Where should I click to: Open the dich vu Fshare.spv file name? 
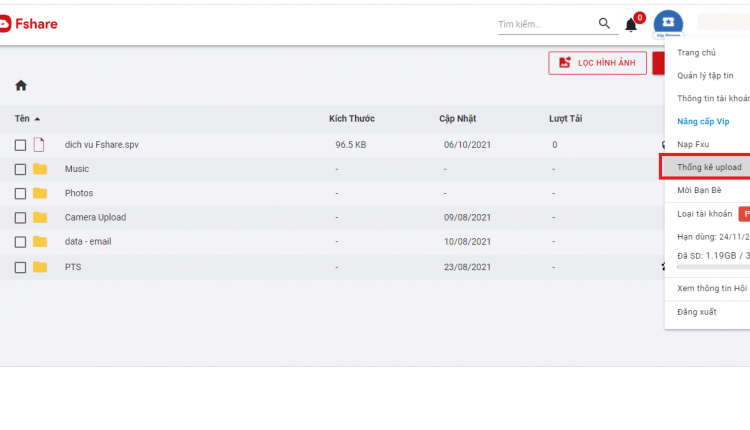coord(102,144)
